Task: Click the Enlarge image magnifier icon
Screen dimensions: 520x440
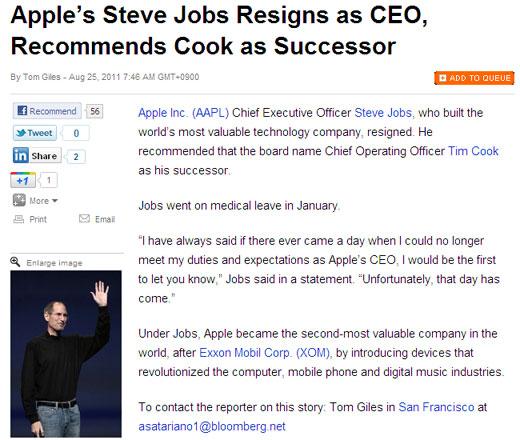Action: (x=15, y=262)
